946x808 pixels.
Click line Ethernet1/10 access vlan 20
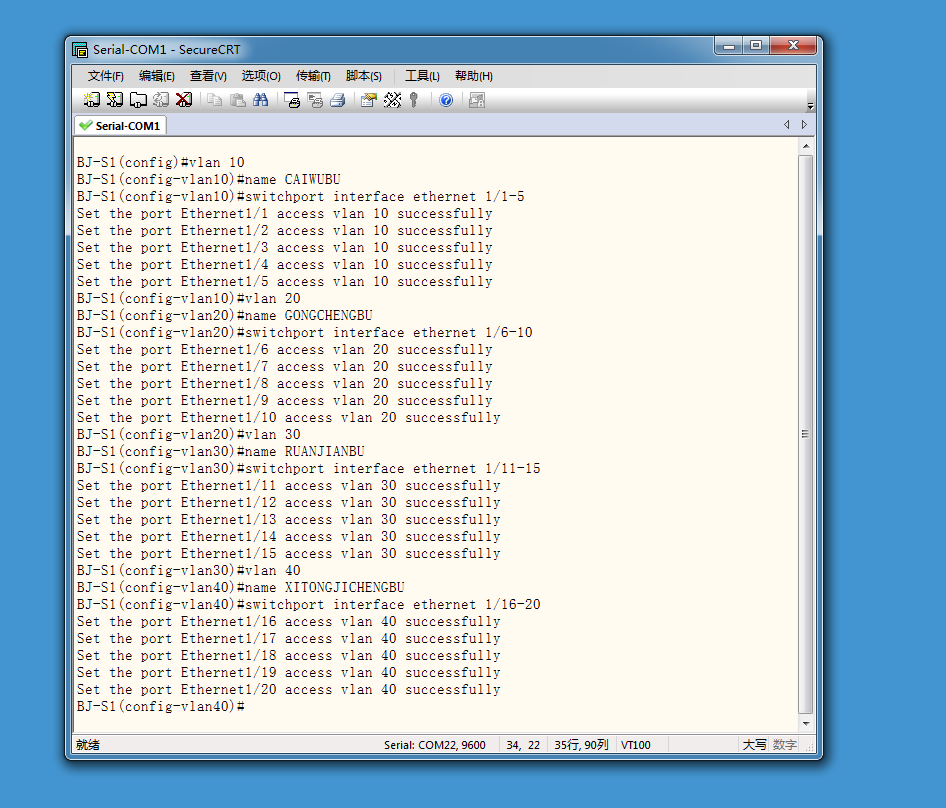pos(288,418)
